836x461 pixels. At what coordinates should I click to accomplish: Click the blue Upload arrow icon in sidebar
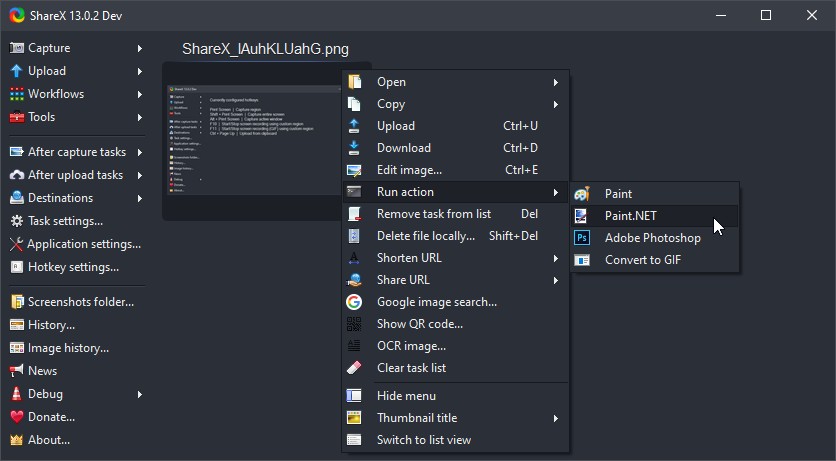point(17,71)
